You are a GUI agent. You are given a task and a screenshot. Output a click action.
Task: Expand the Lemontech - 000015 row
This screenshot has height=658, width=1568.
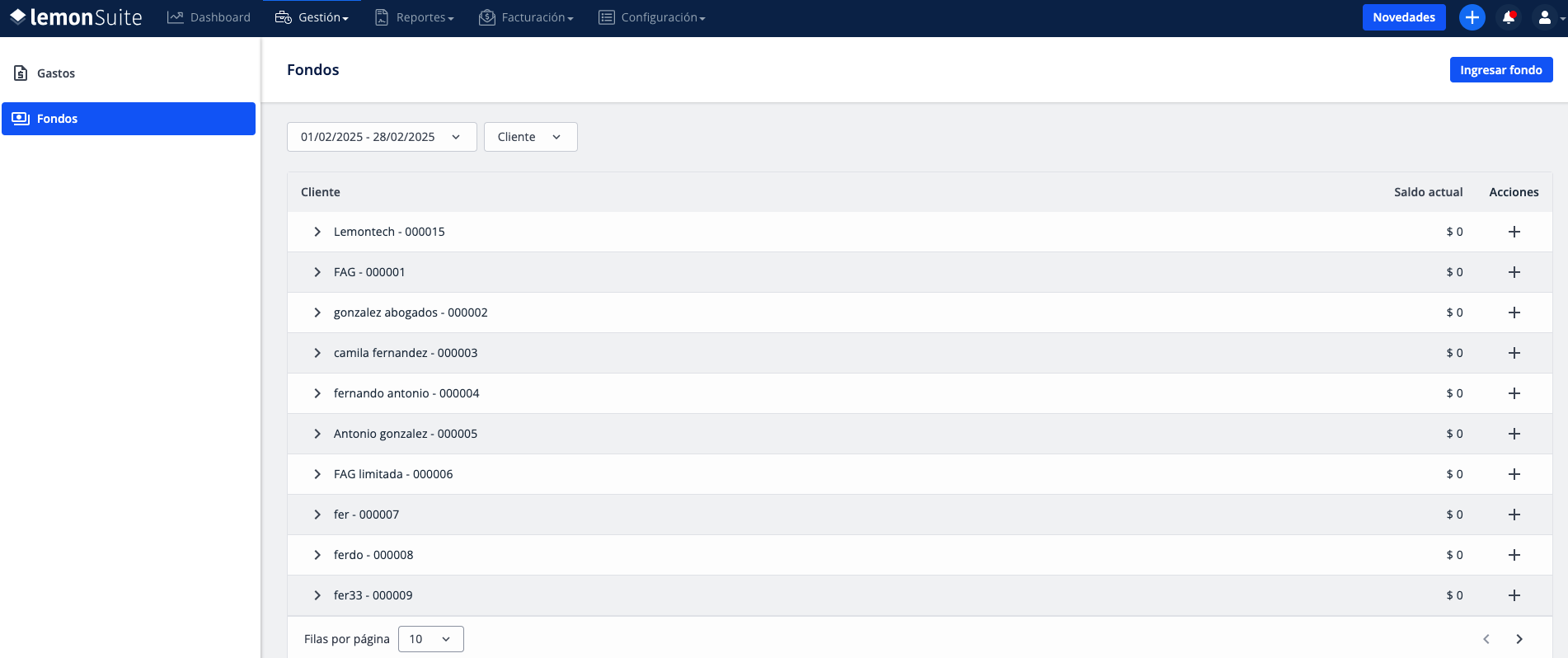[x=317, y=232]
